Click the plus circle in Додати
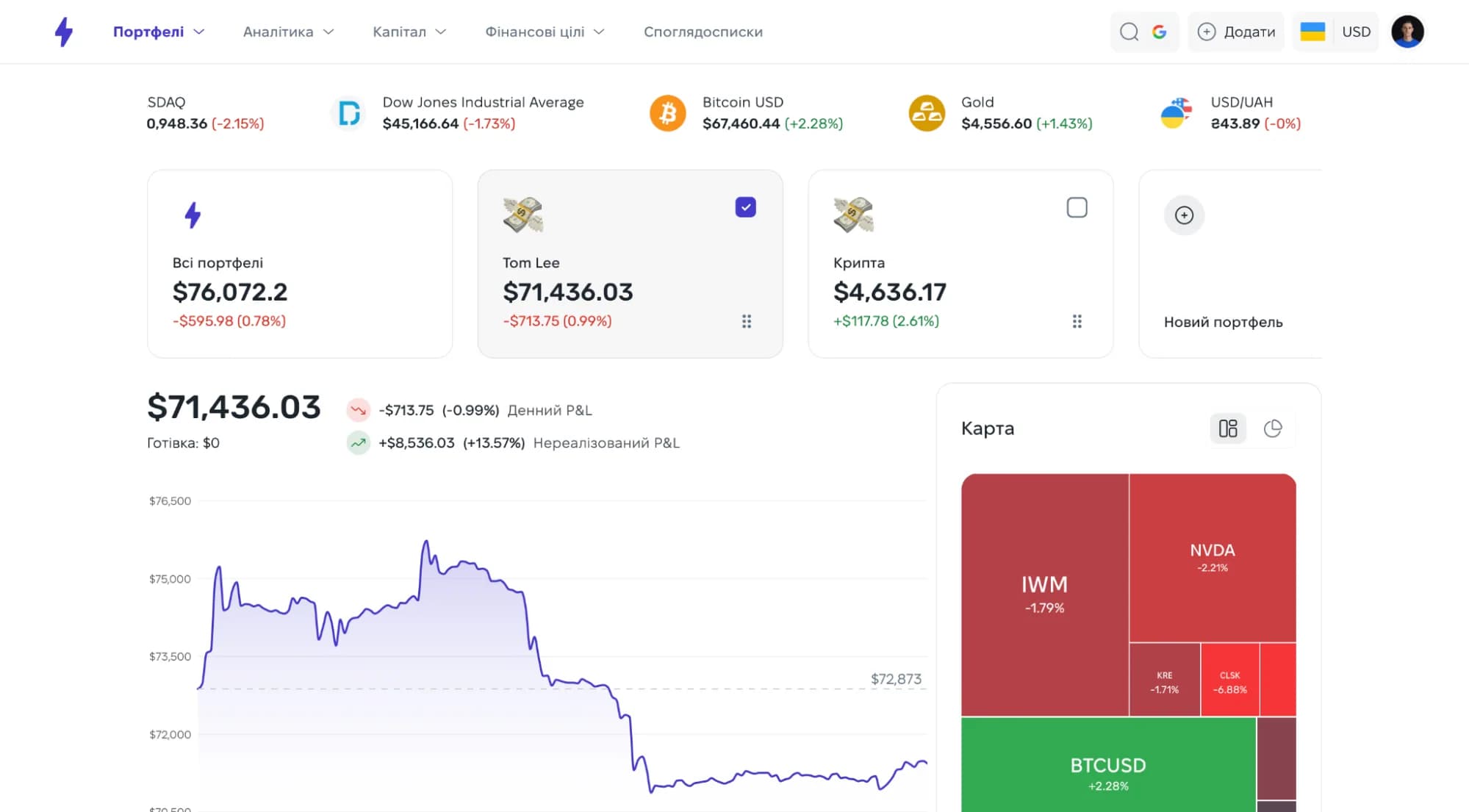The height and width of the screenshot is (812, 1469). (1206, 32)
